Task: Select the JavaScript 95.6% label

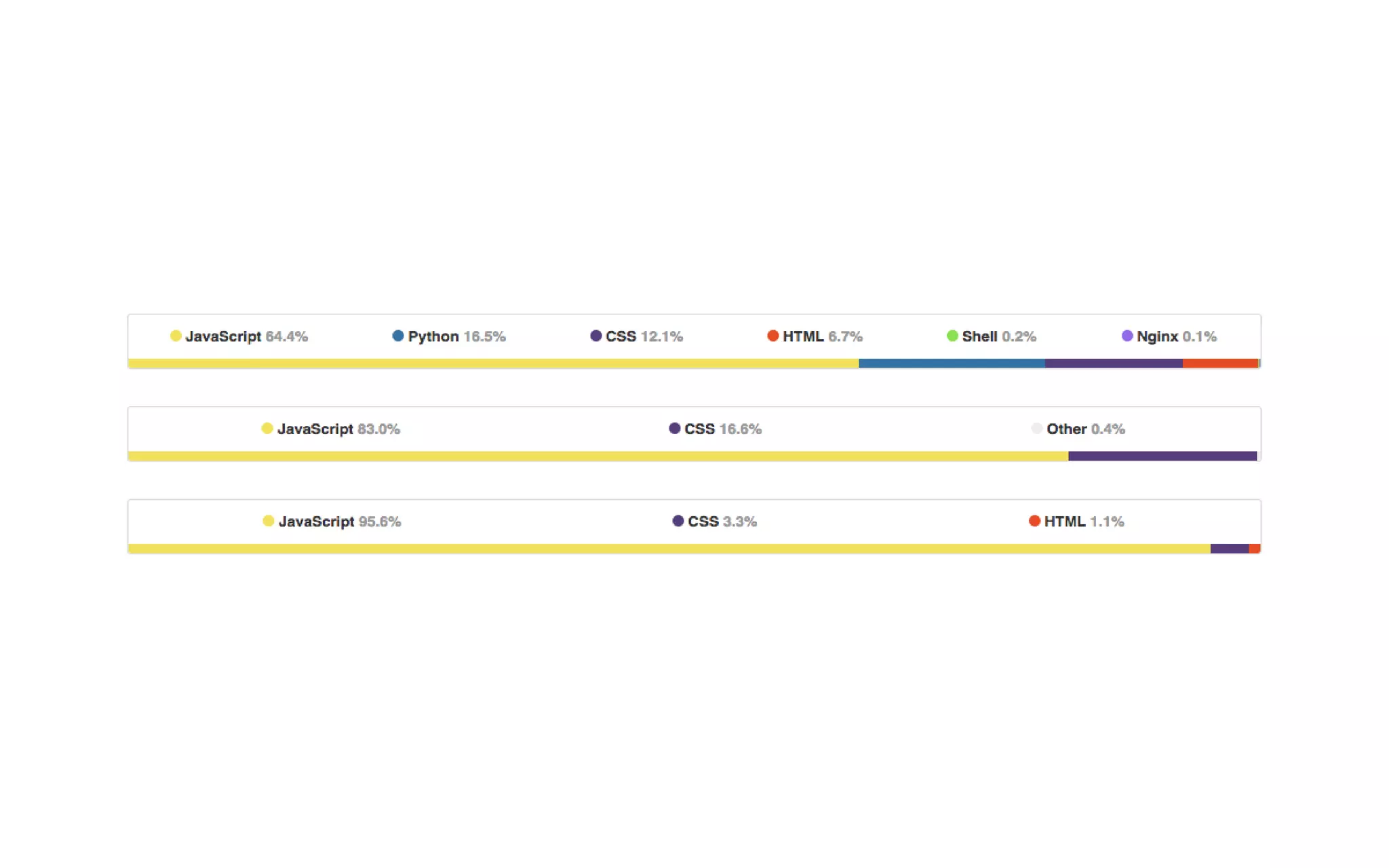Action: tap(332, 521)
